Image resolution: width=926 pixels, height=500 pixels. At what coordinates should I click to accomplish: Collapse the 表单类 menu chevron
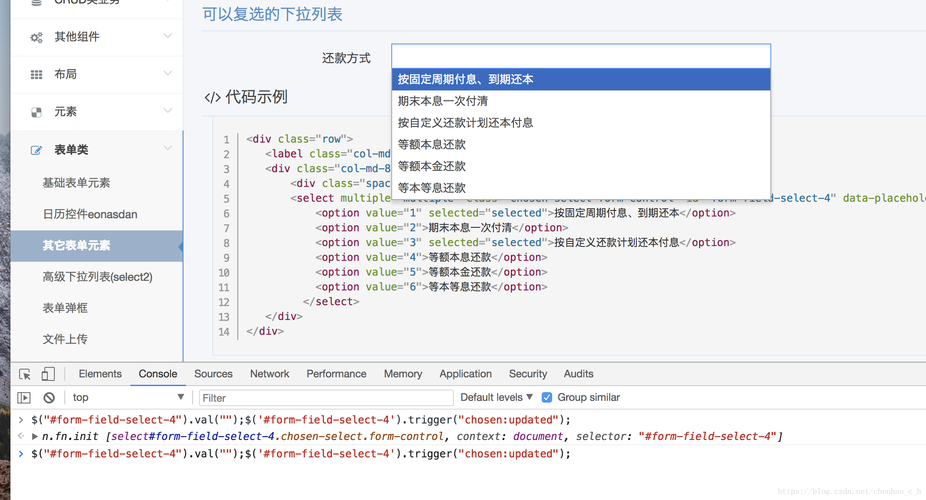[167, 150]
